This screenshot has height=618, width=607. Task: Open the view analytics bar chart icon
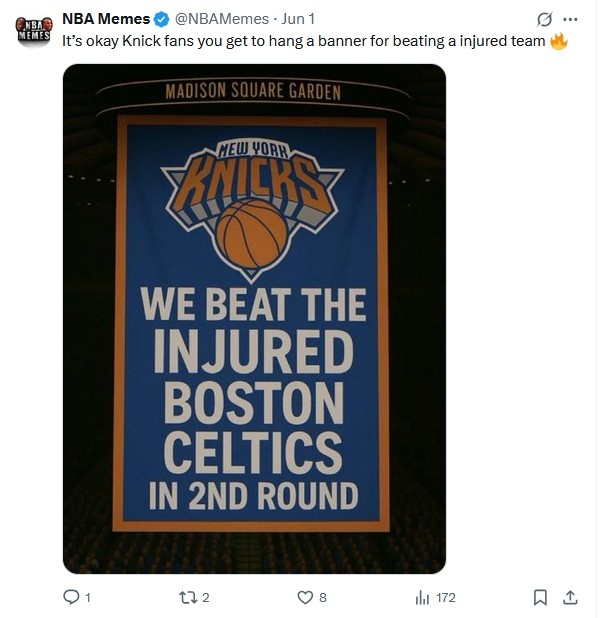(x=422, y=597)
